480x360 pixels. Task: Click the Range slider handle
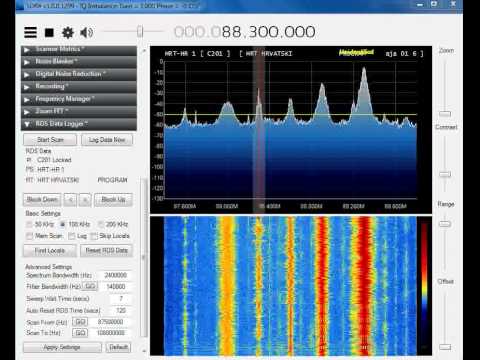445,224
